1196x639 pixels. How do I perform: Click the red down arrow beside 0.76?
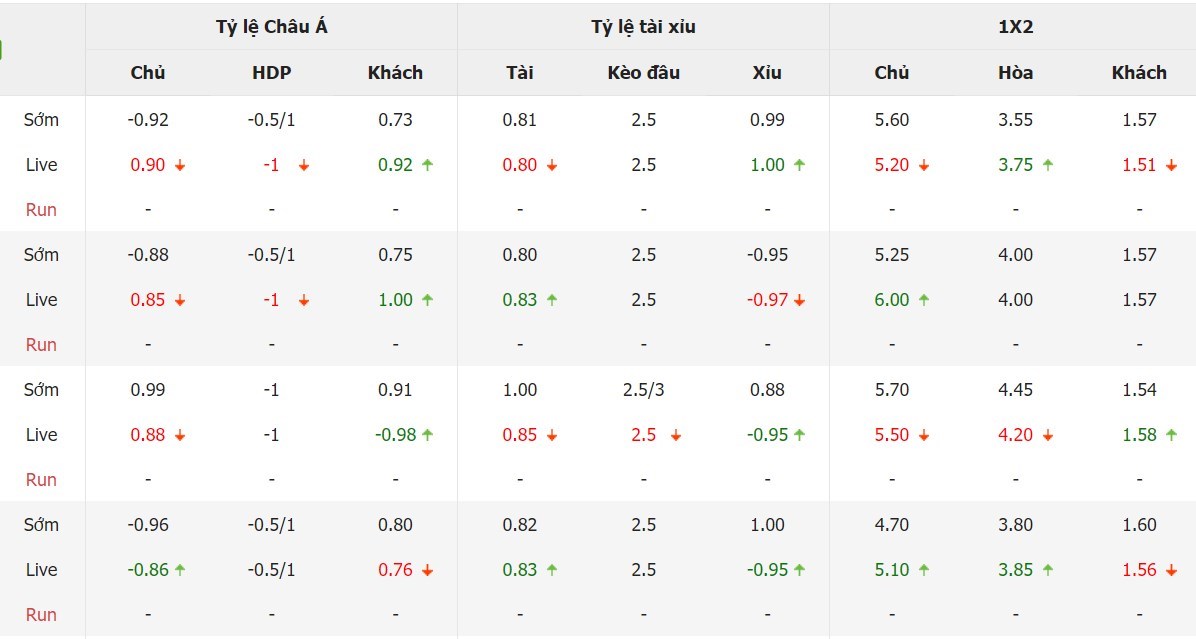pos(428,571)
